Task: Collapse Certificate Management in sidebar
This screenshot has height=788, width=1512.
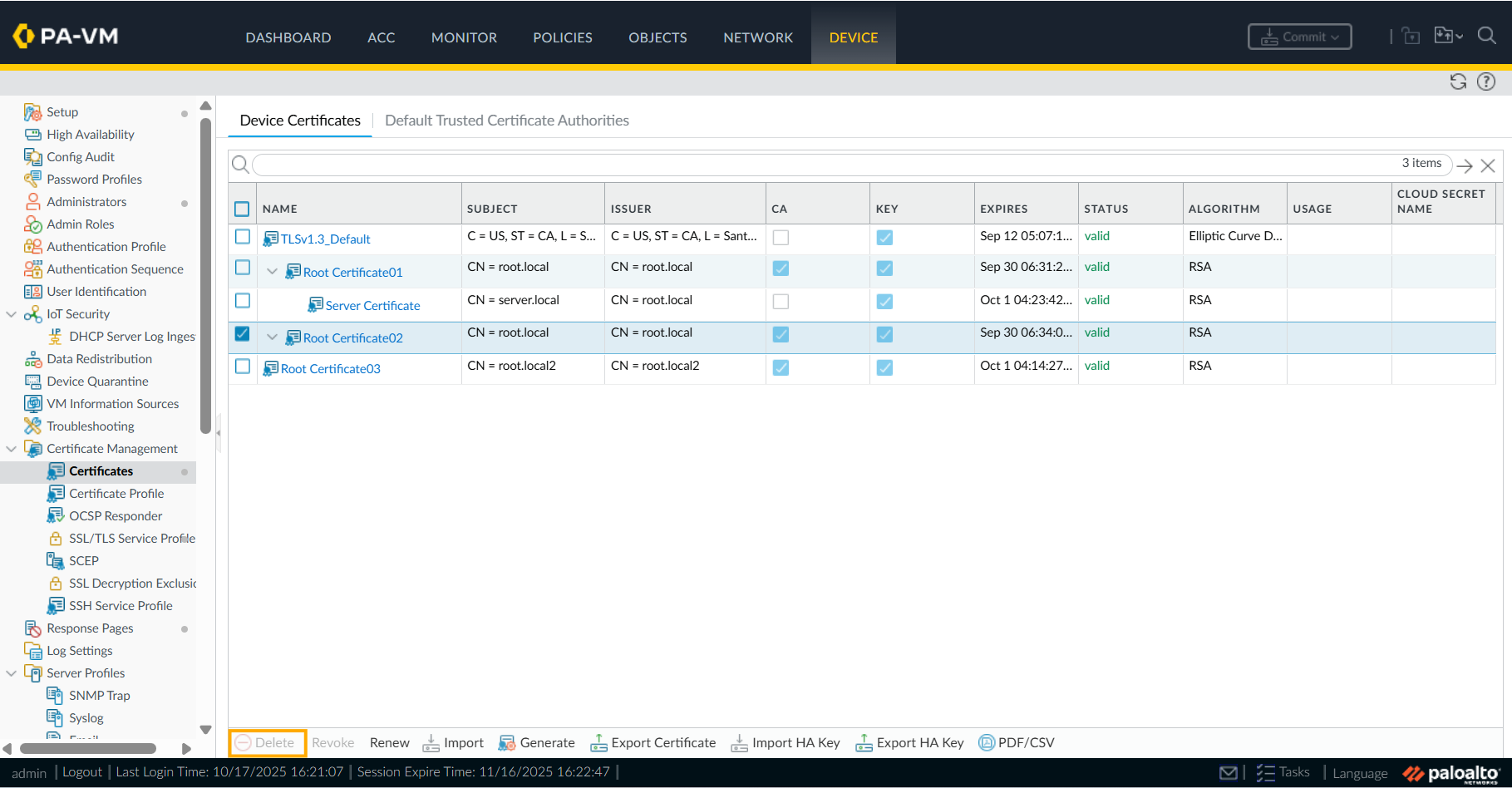Action: coord(12,449)
